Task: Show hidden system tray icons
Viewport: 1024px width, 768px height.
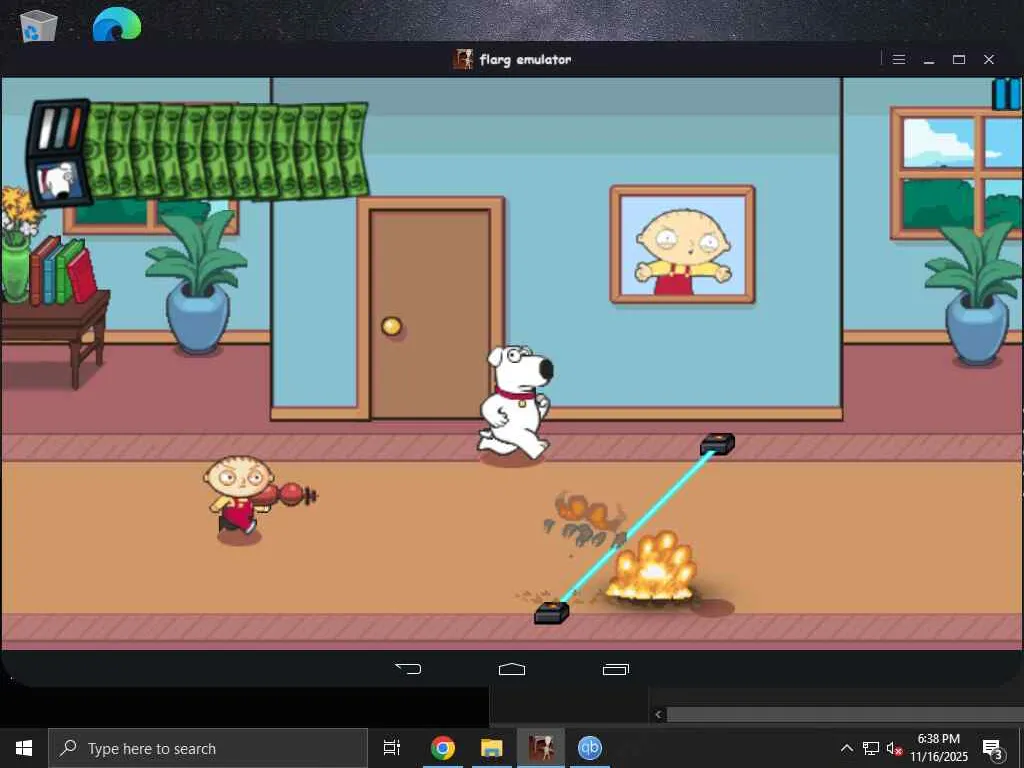Action: [846, 748]
